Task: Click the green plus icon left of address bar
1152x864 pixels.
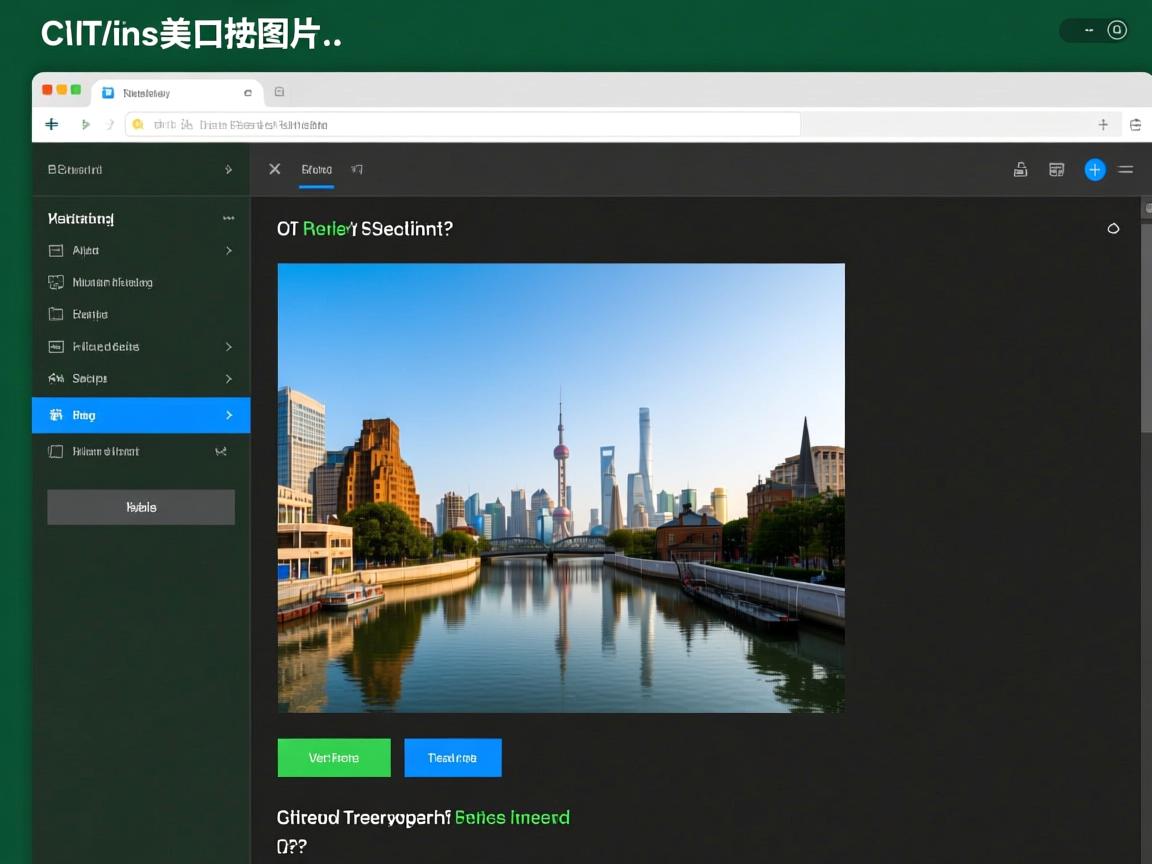Action: (52, 124)
